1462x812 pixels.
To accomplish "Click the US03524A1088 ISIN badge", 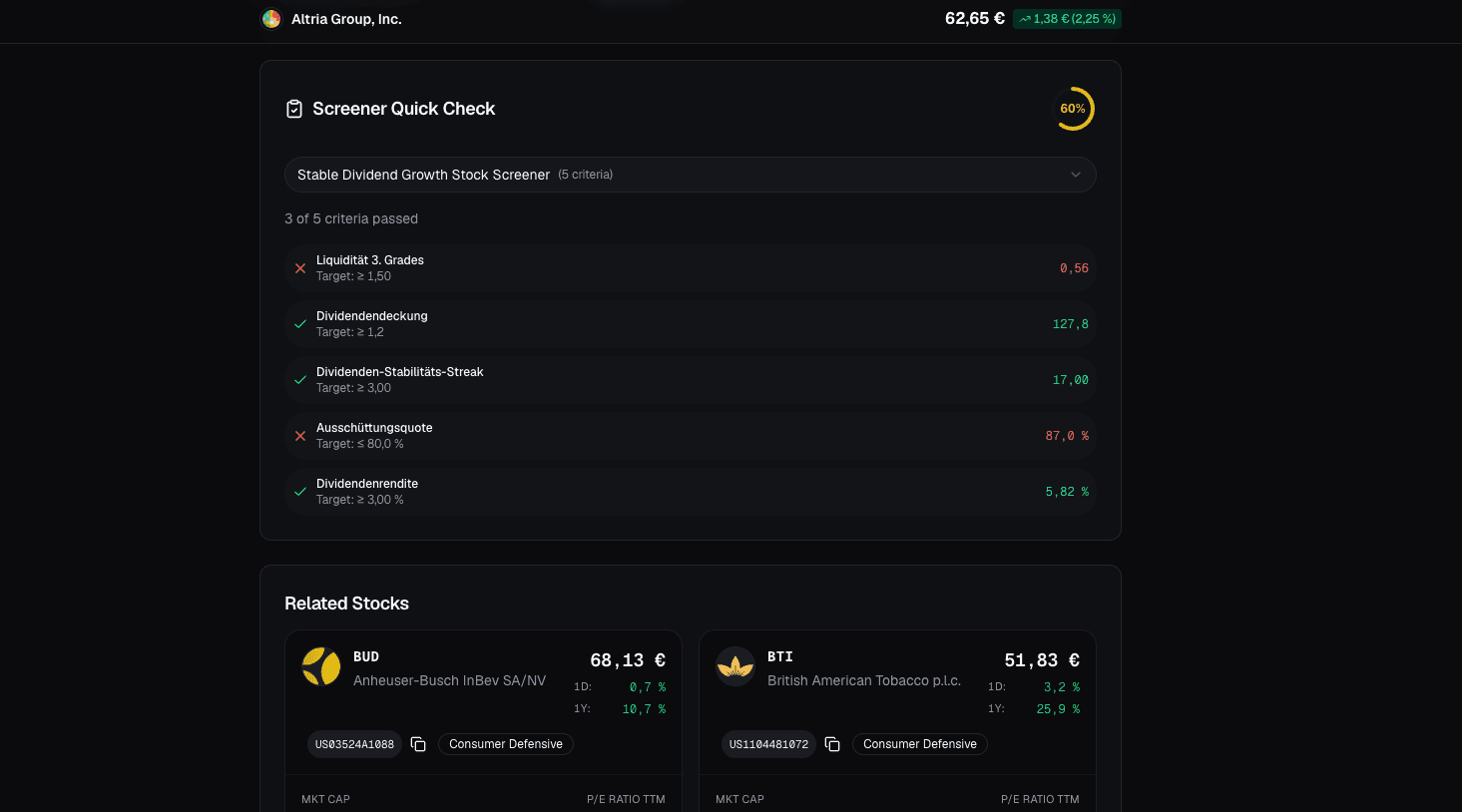I will tap(354, 744).
